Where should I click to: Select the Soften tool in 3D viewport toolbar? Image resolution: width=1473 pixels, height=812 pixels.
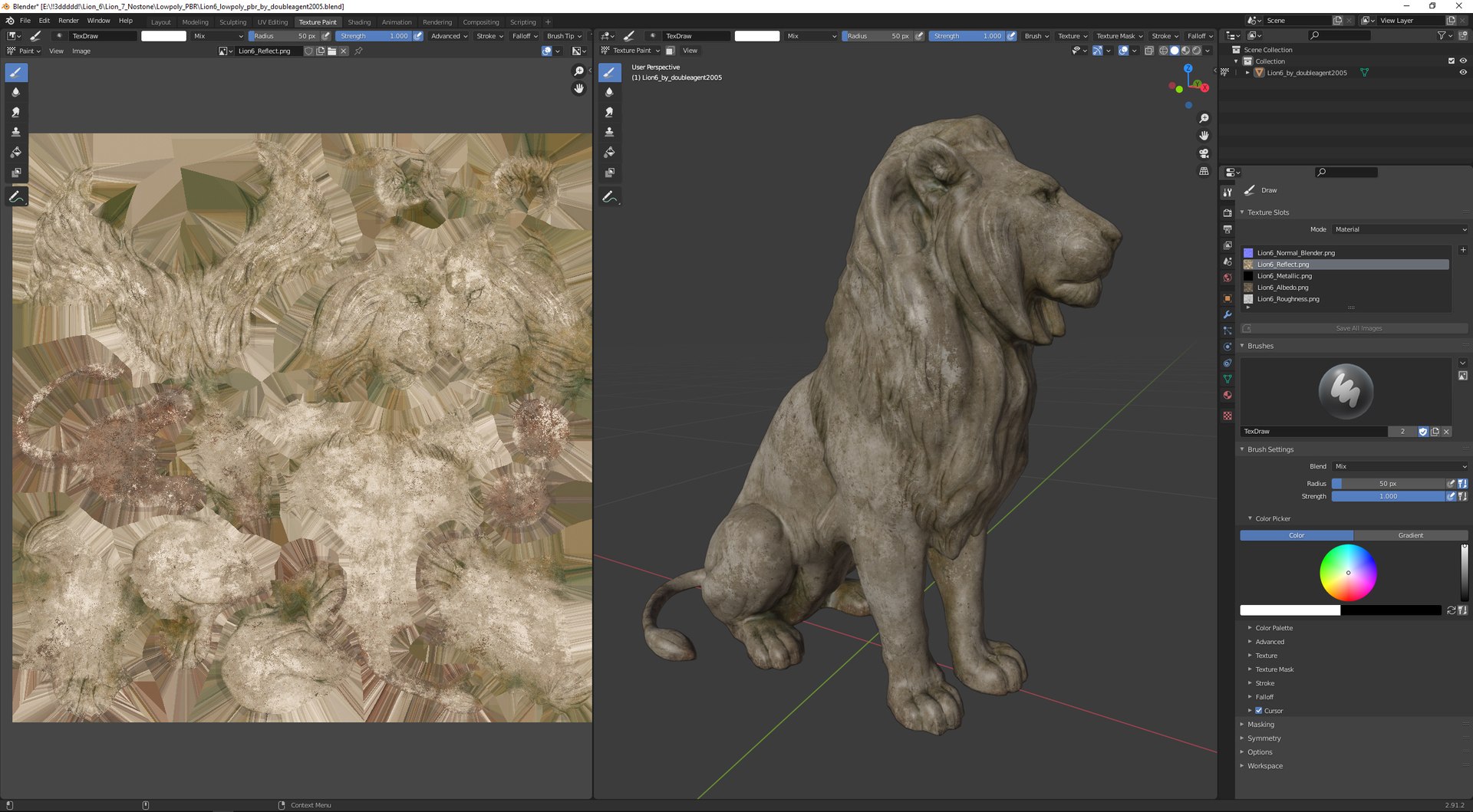[x=609, y=92]
